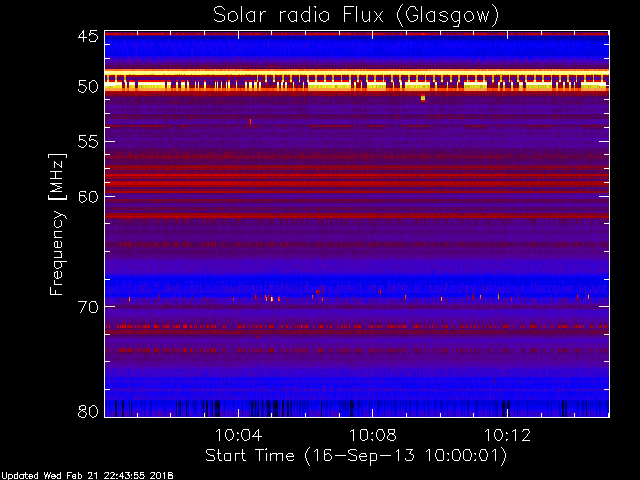640x480 pixels.
Task: Click the "Updated Wed Feb 21 22:43:55 2018" timestamp
Action: tap(87, 476)
